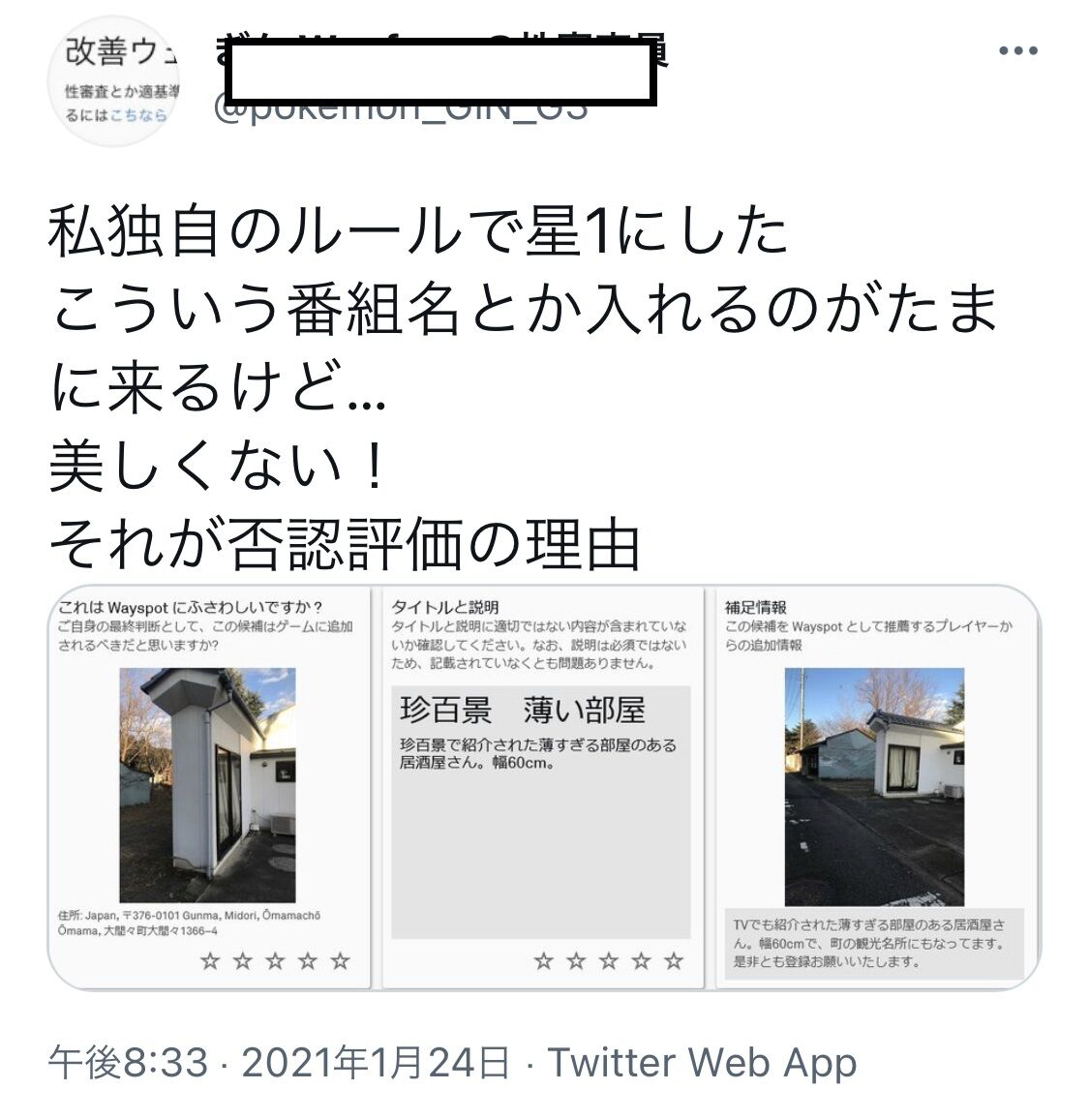This screenshot has width=1089, height=1120.
Task: Click the title 珍百景 薄い部屋 text box
Action: click(x=540, y=812)
